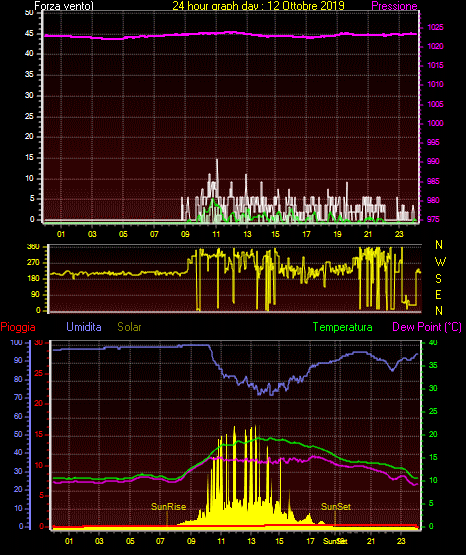Viewport: 466px width, 555px height.
Task: Click the Pressione legend label
Action: pyautogui.click(x=394, y=6)
